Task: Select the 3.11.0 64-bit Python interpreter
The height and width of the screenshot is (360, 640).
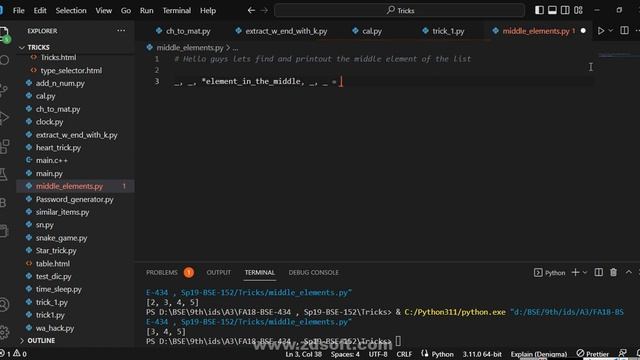Action: (482, 354)
